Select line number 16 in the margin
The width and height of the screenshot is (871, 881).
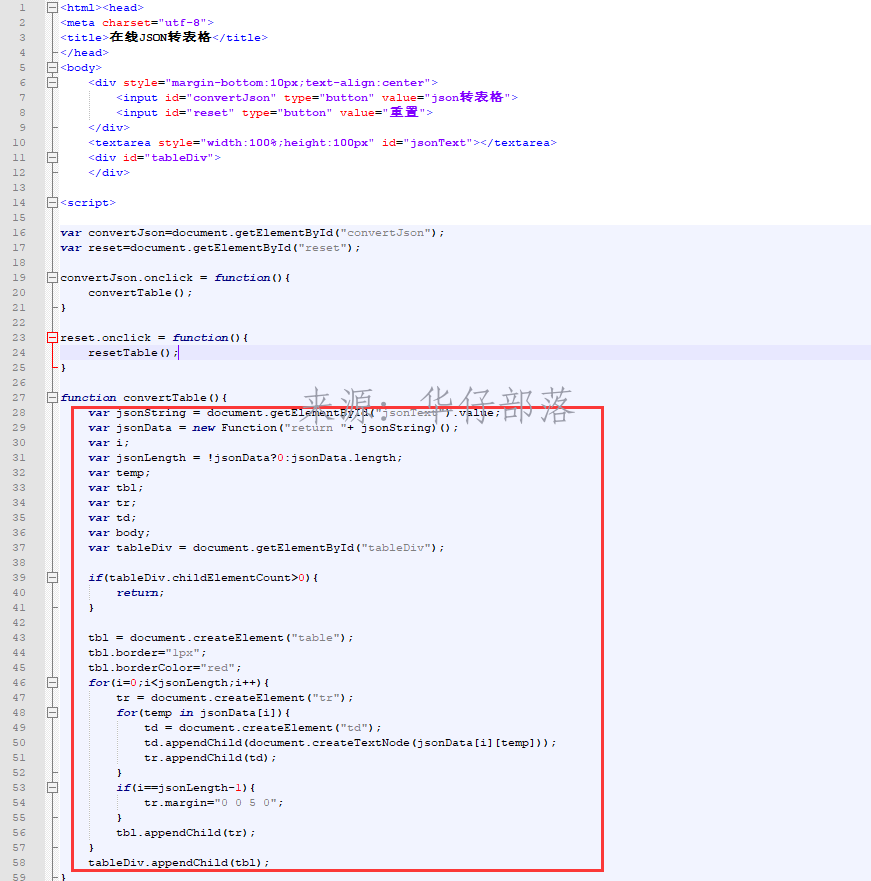[x=19, y=233]
